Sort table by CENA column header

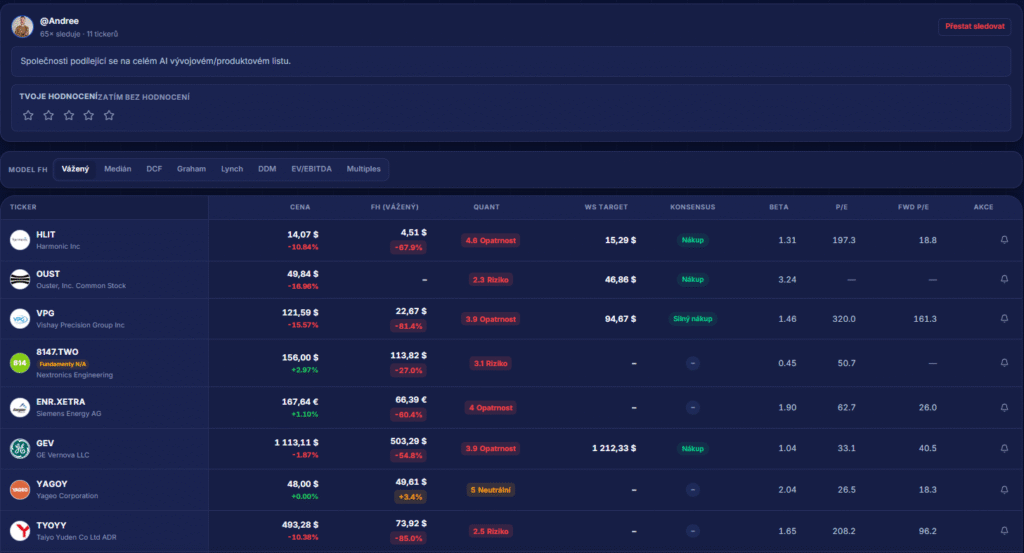coord(300,207)
